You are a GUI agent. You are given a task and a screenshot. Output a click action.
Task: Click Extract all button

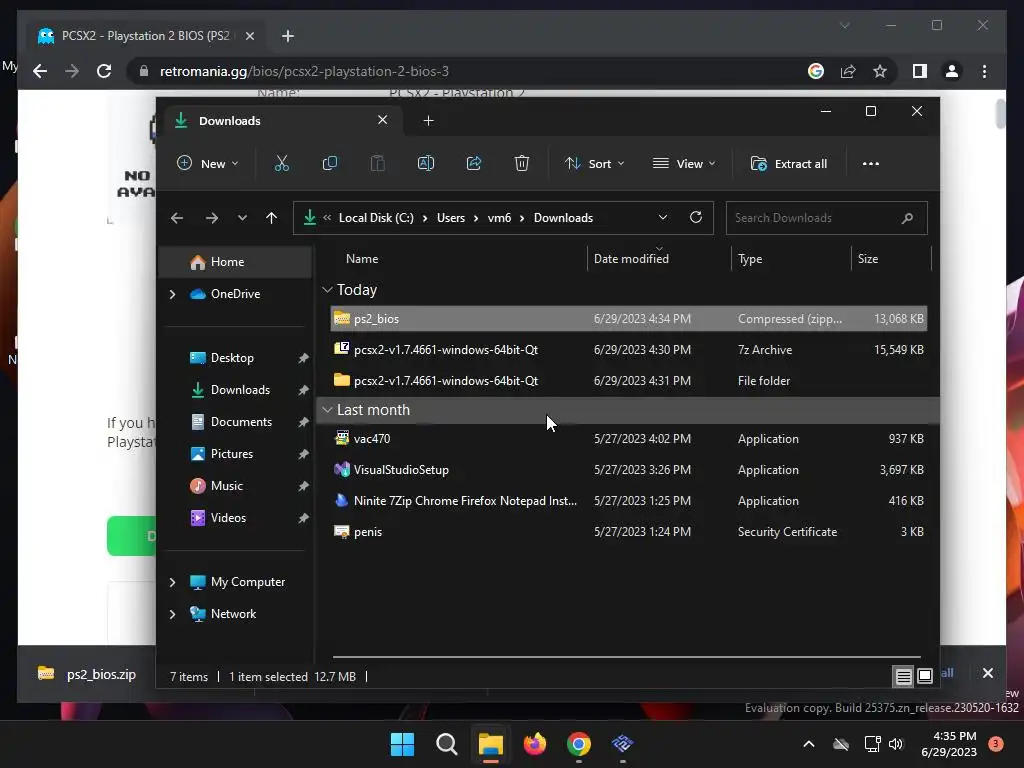coord(789,164)
